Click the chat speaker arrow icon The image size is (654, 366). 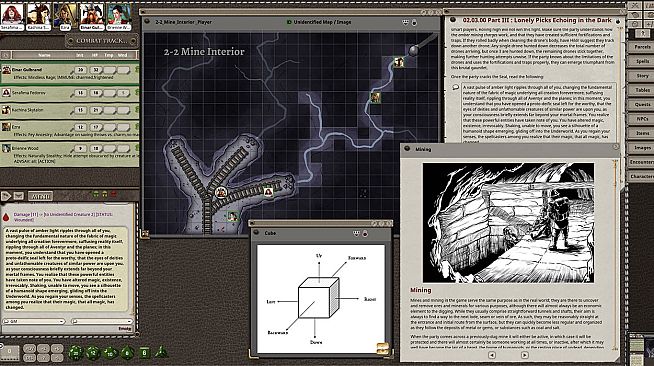(6, 196)
